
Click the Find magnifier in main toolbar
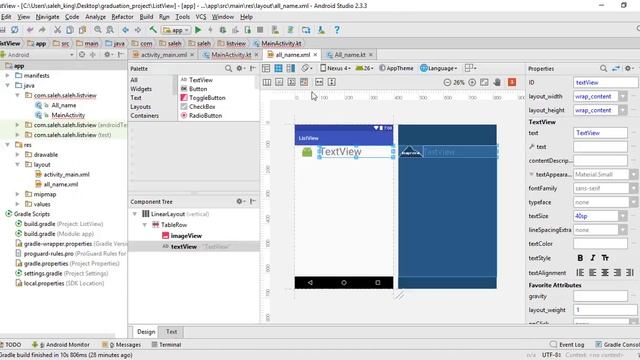click(98, 30)
